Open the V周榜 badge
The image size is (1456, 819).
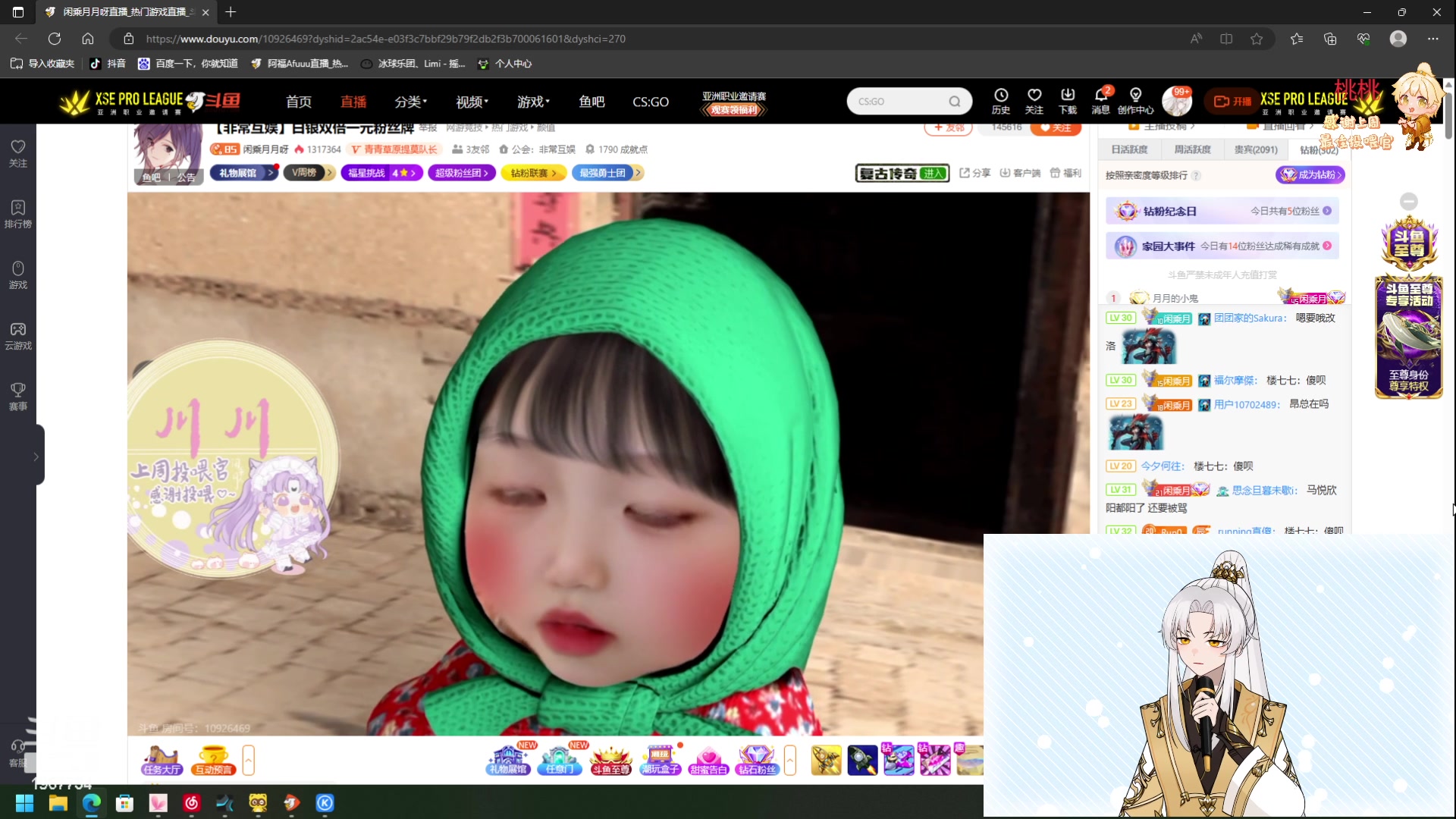click(309, 173)
